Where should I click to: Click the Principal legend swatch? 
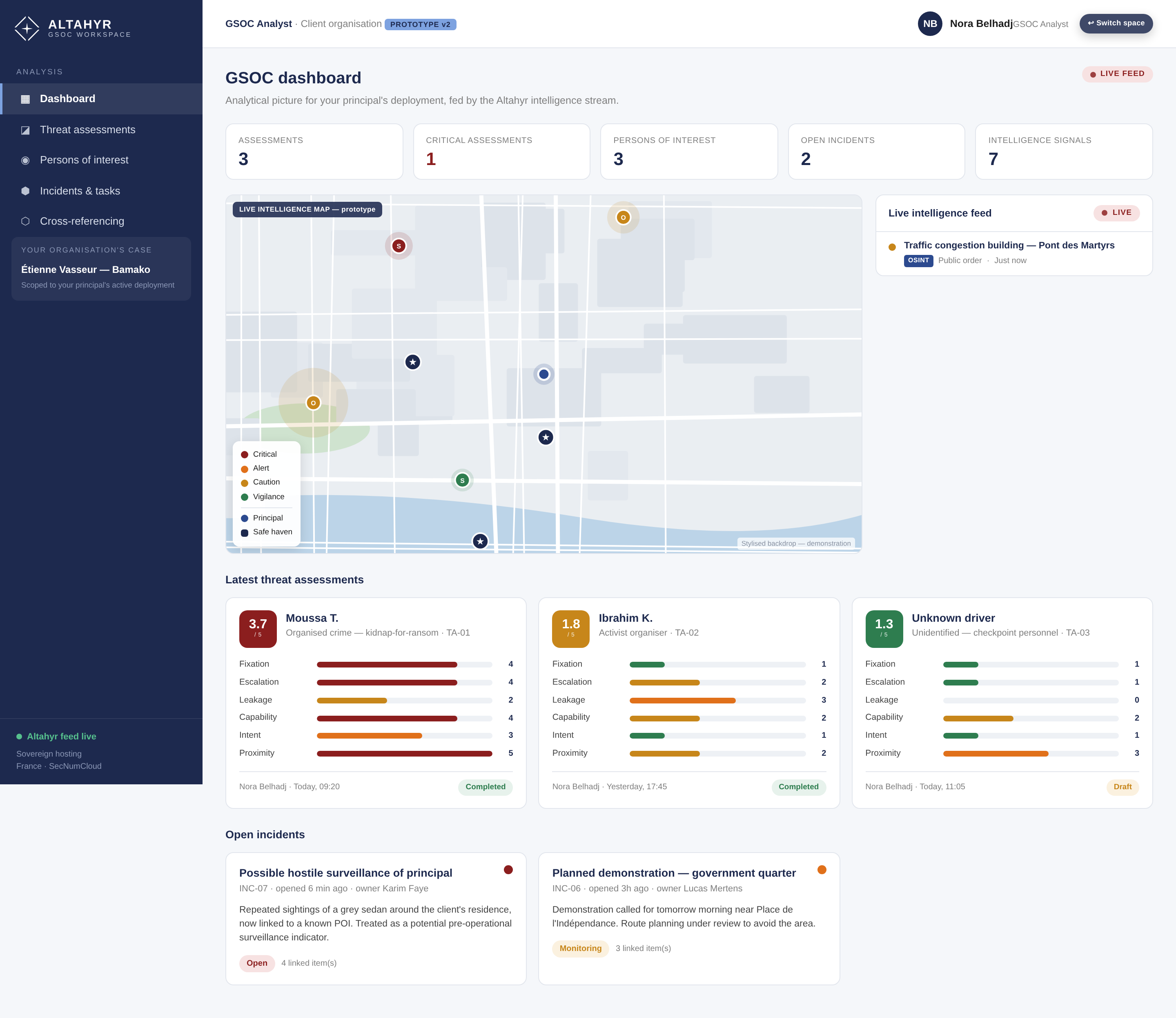point(245,518)
